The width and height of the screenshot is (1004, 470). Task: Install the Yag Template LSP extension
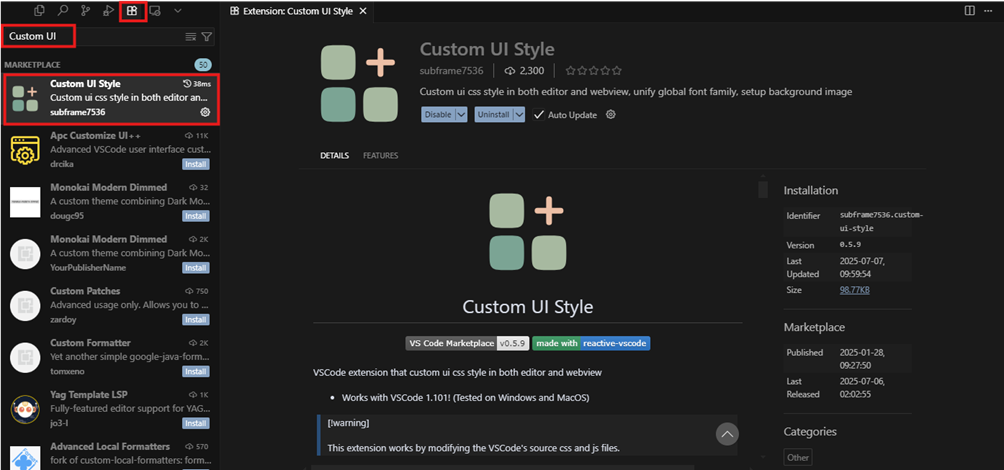[195, 423]
